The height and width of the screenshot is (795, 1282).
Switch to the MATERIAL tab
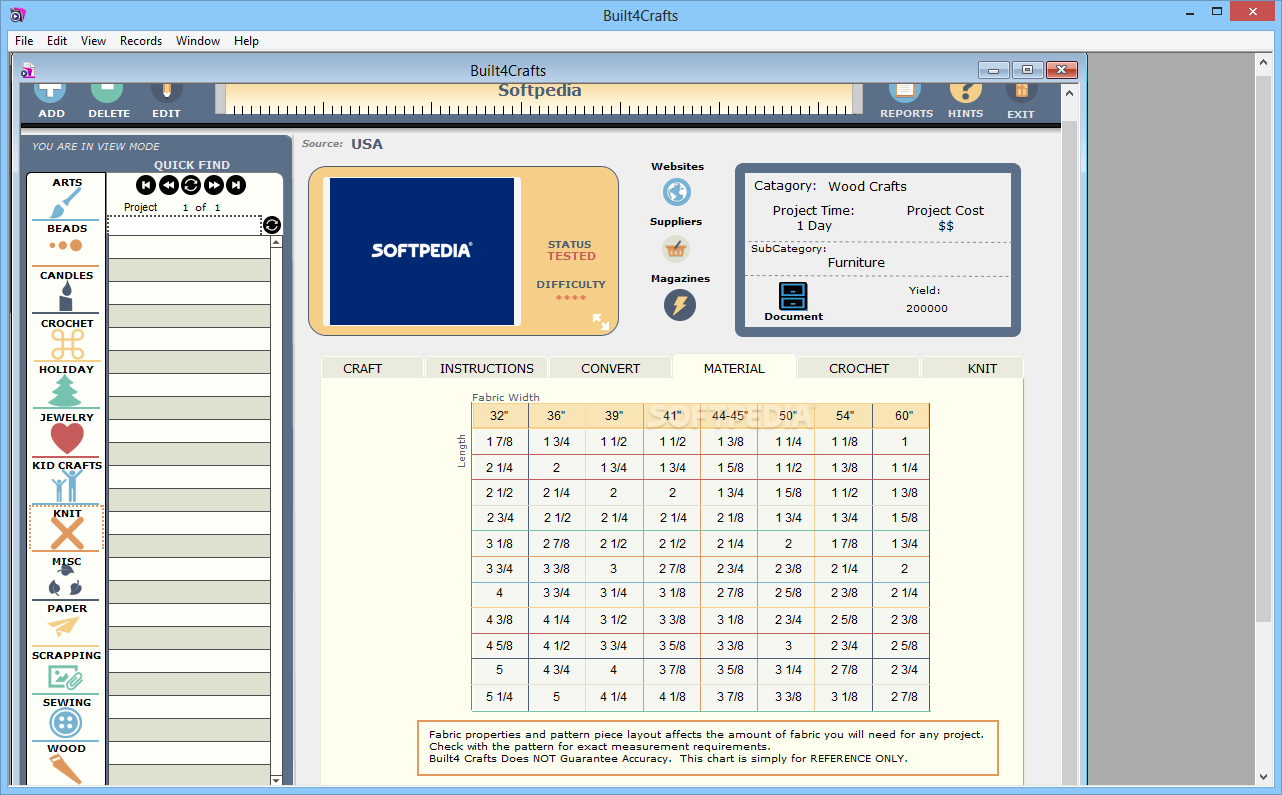coord(734,368)
